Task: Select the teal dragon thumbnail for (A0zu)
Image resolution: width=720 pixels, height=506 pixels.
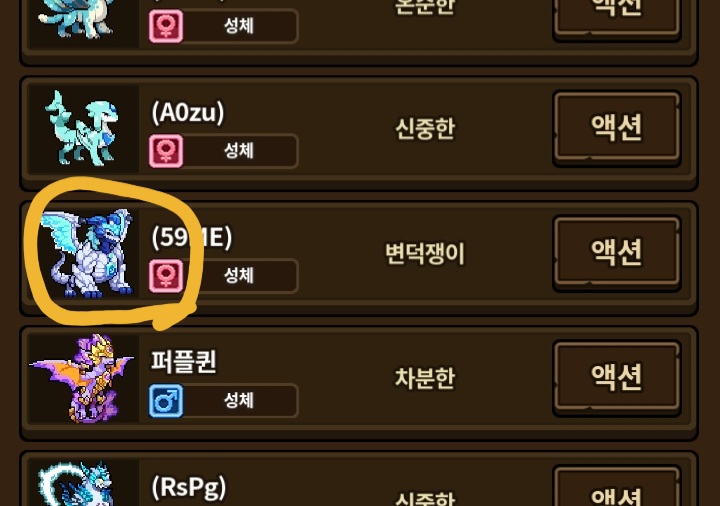Action: tap(83, 129)
